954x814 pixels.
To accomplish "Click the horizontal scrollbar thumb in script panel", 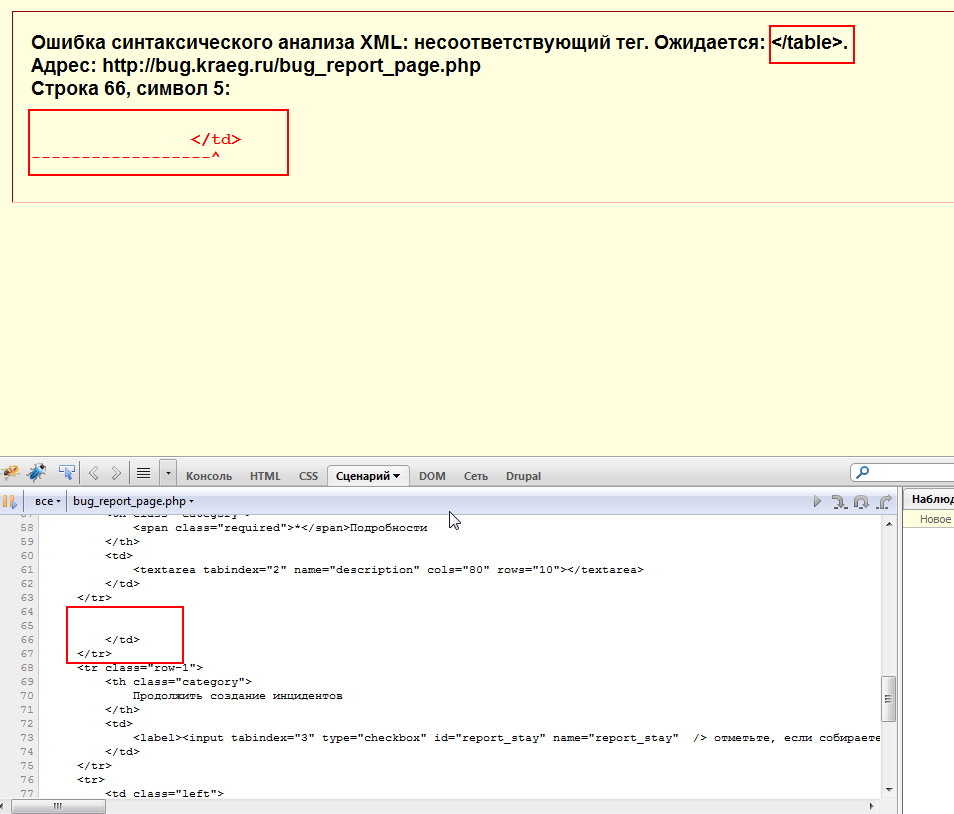I will (57, 806).
